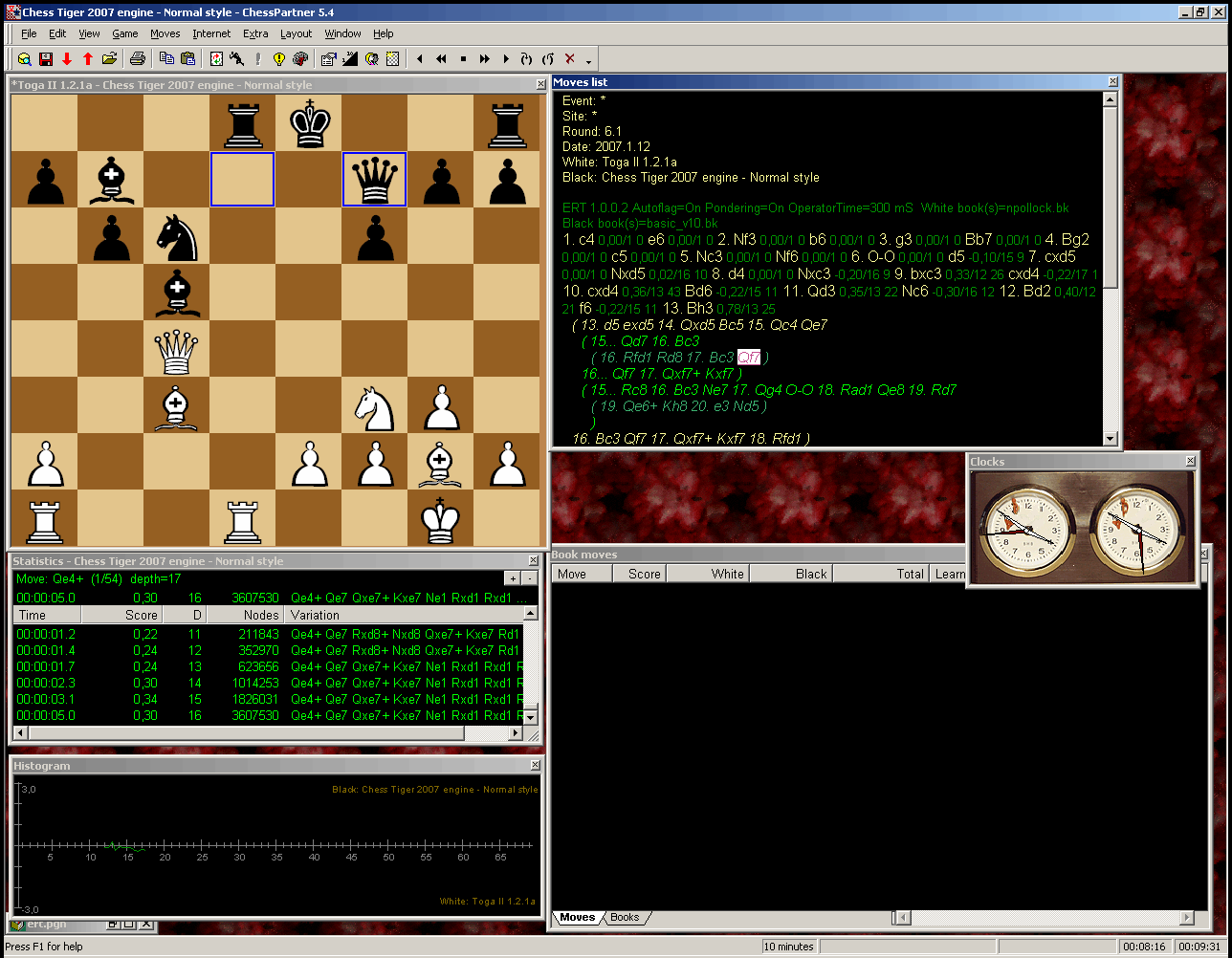Click the red X cancel toolbar icon

(570, 58)
